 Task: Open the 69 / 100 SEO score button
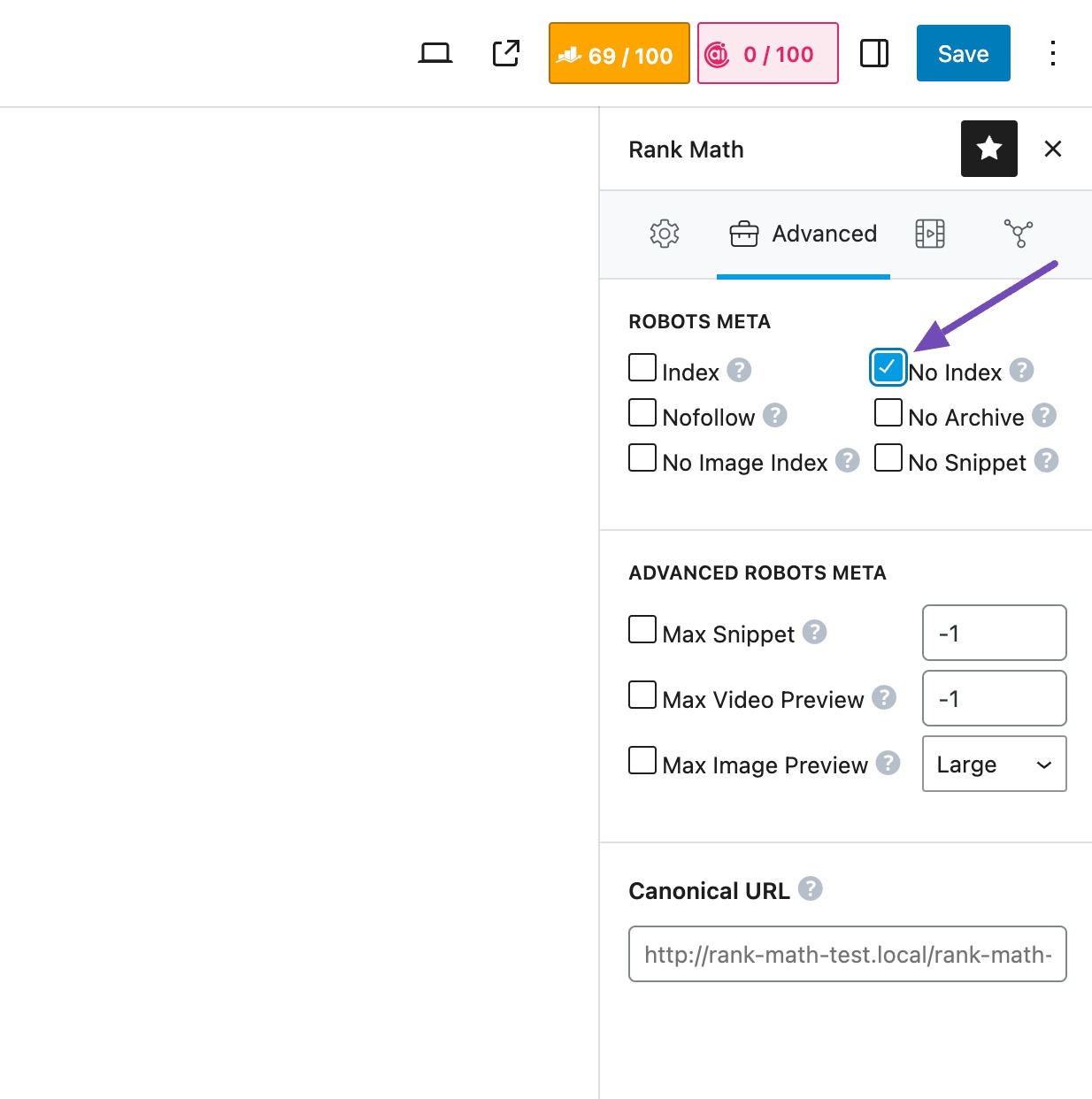[x=619, y=54]
